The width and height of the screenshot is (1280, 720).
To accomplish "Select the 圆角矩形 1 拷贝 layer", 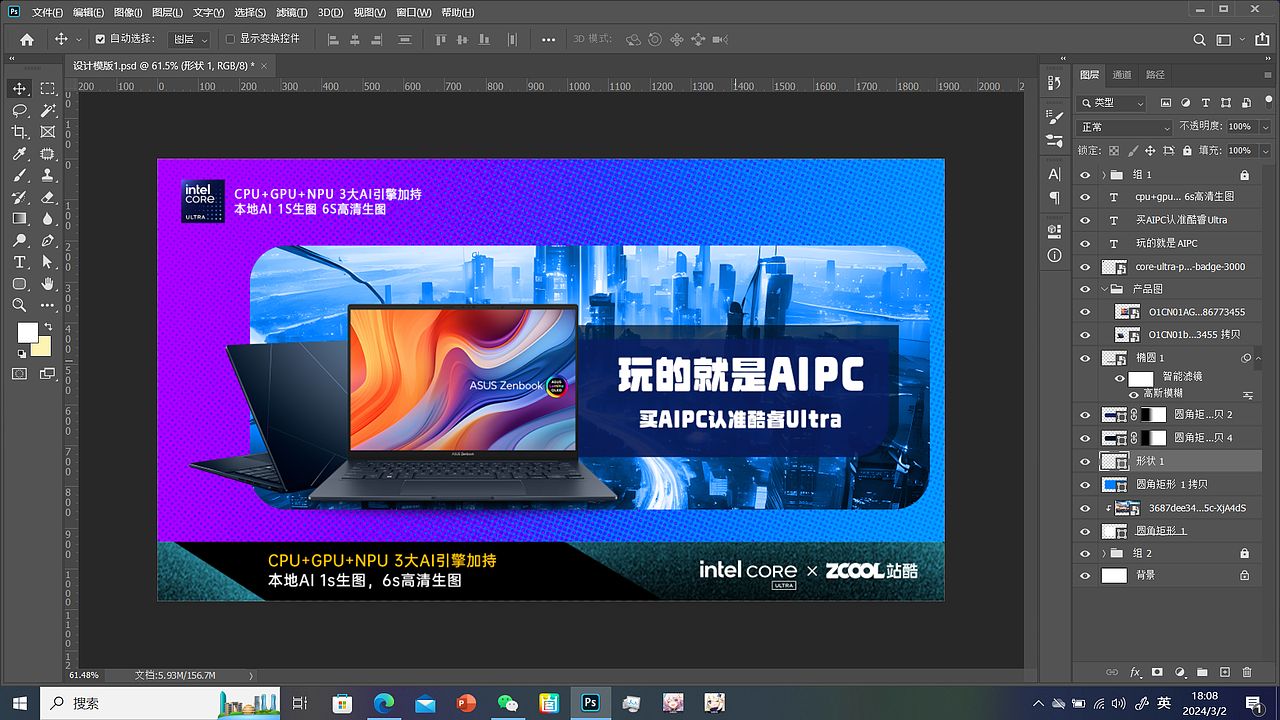I will pos(1166,484).
